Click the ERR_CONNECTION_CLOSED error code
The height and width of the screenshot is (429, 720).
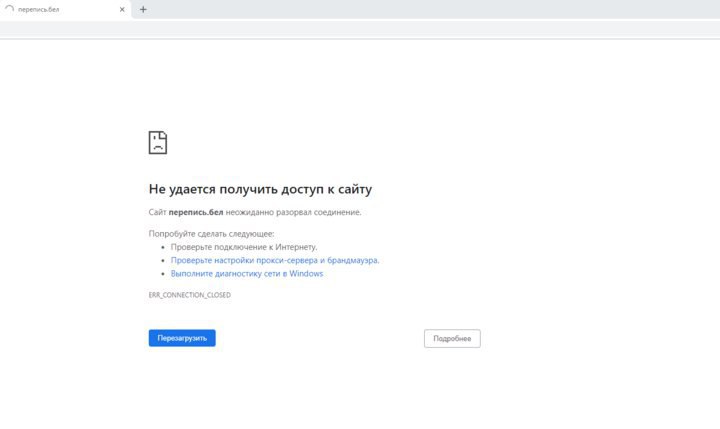tap(190, 295)
